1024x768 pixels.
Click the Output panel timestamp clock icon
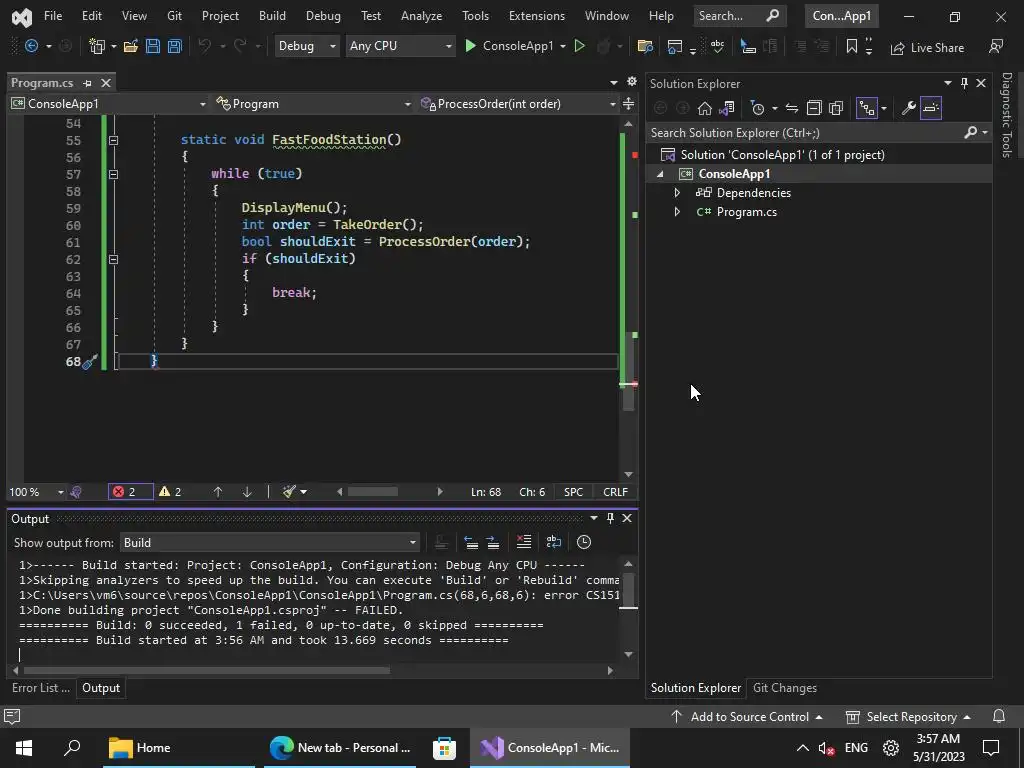tap(584, 542)
